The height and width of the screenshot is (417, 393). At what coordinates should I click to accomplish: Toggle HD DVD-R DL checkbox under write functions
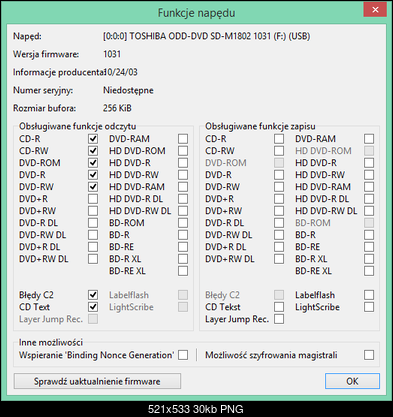[369, 199]
